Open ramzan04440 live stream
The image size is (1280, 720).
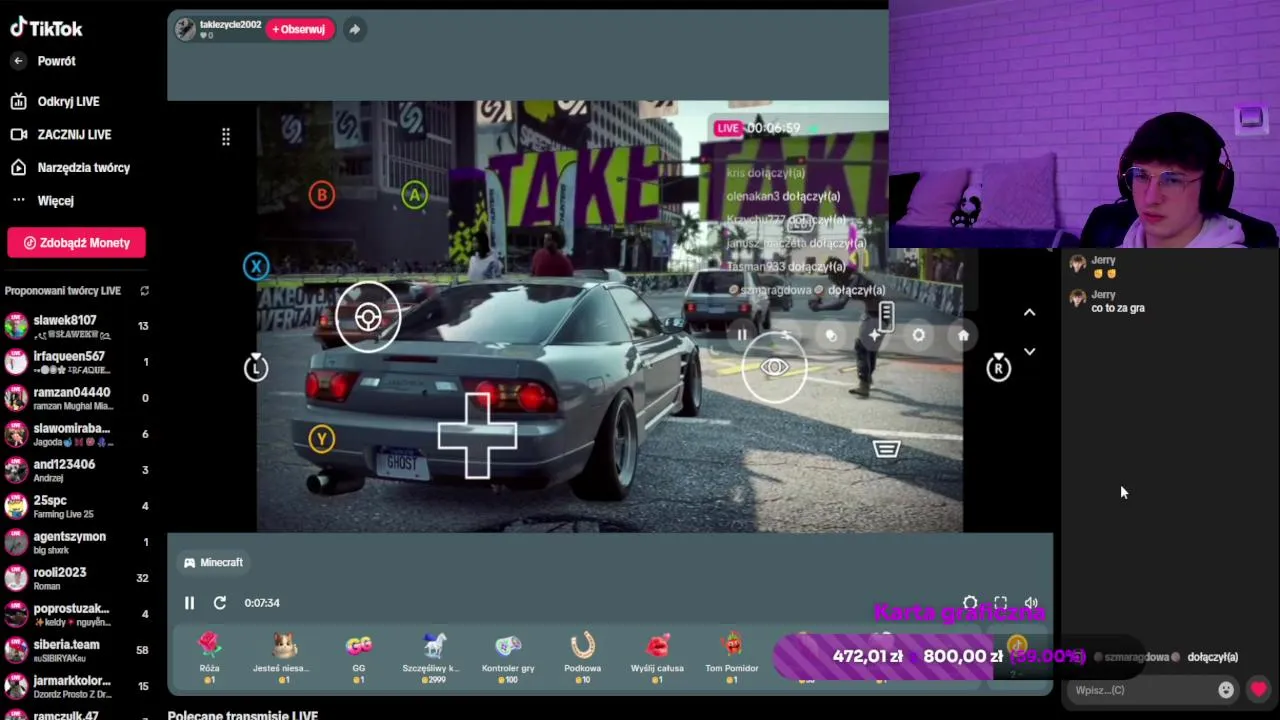(x=76, y=399)
